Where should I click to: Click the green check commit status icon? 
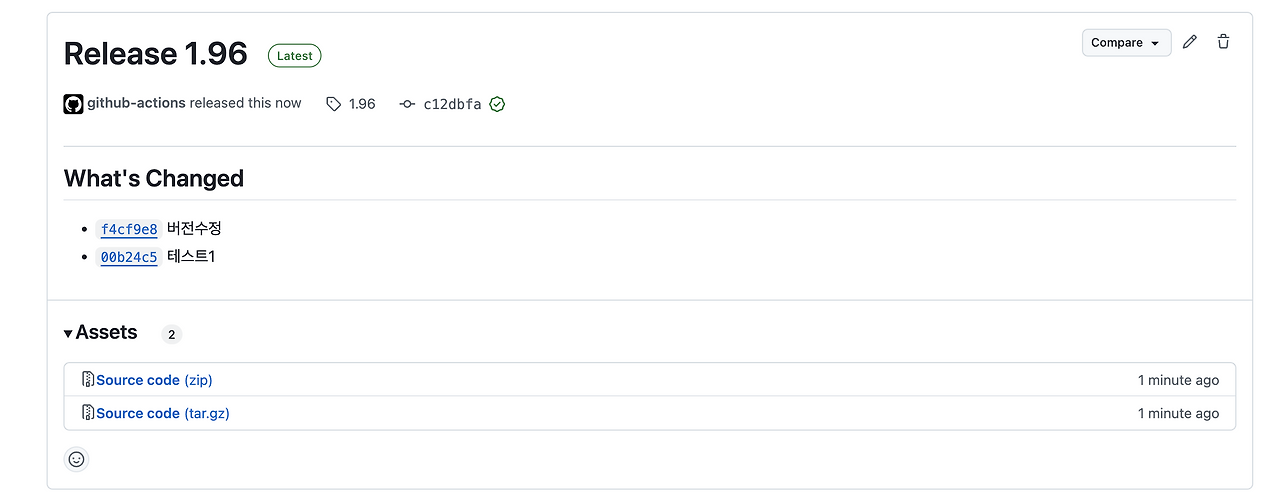click(x=497, y=104)
